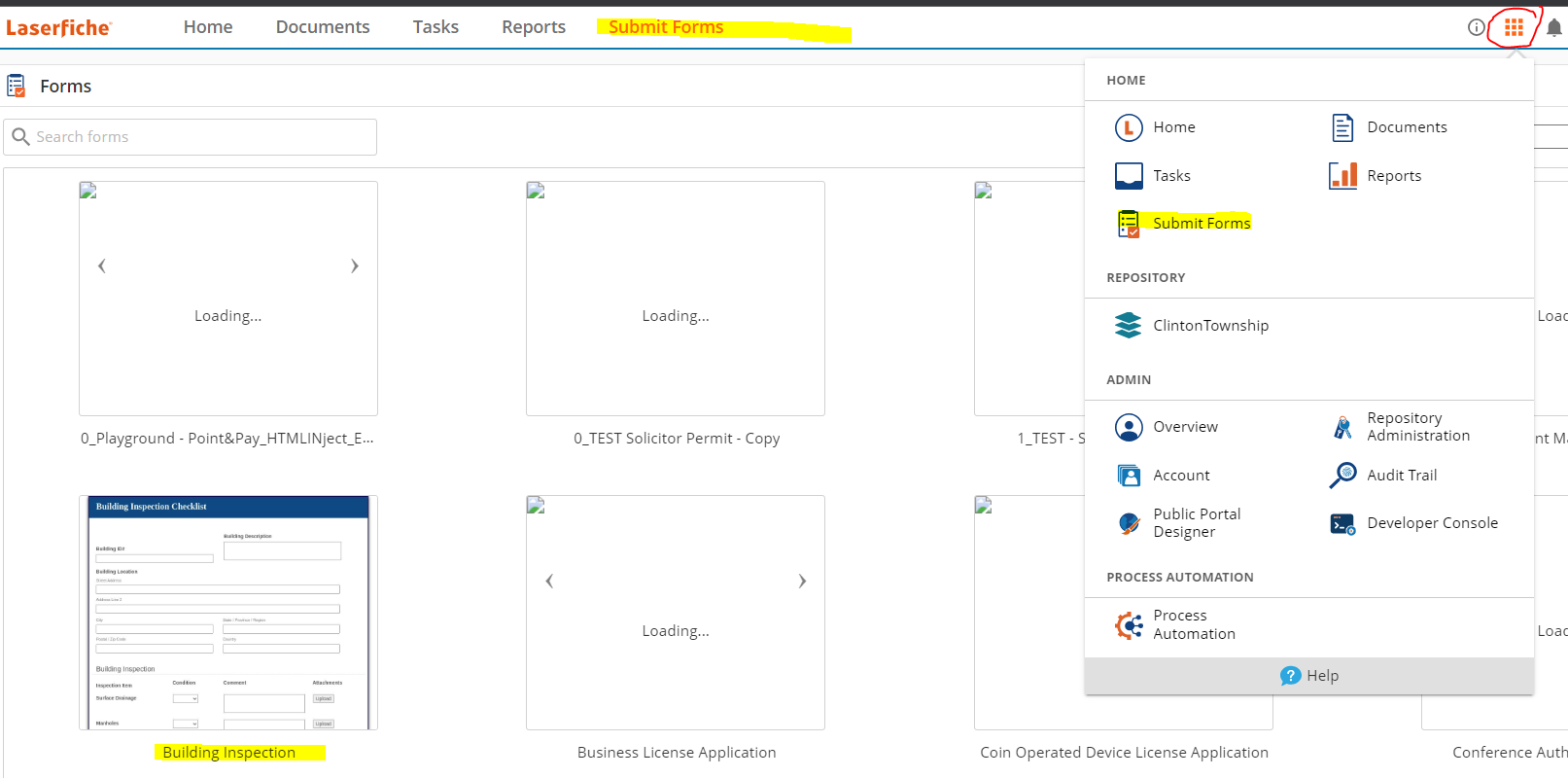
Task: Open the app launcher grid icon
Action: pyautogui.click(x=1514, y=27)
